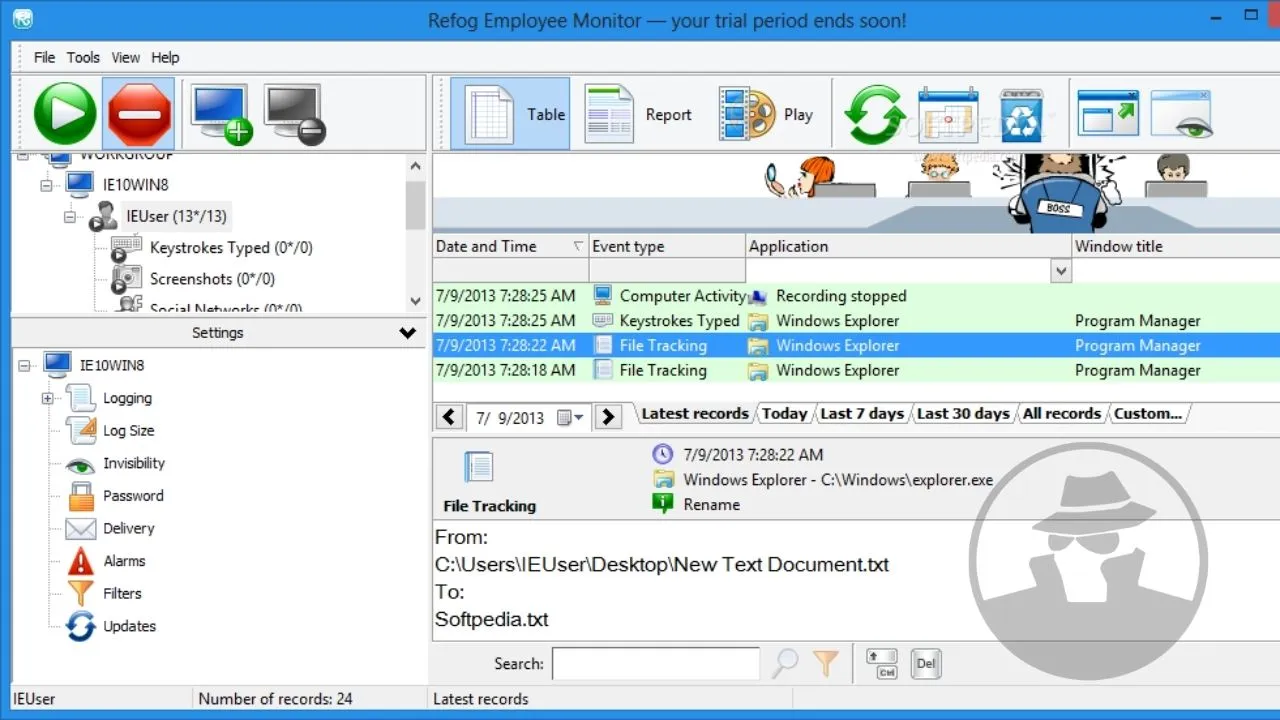Refresh records with the green arrows icon

coord(875,114)
